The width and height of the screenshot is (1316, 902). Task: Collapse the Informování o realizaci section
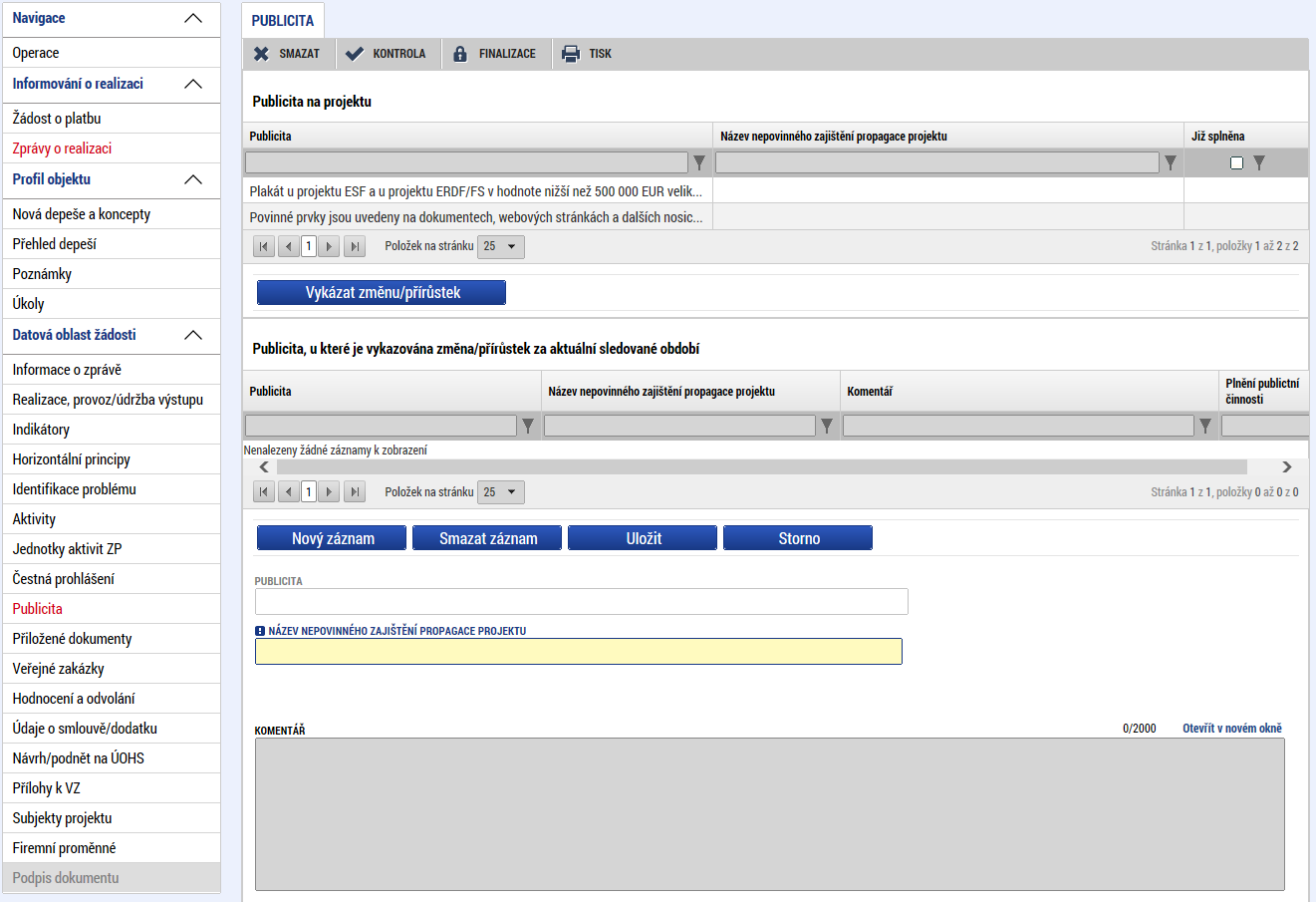coord(193,84)
